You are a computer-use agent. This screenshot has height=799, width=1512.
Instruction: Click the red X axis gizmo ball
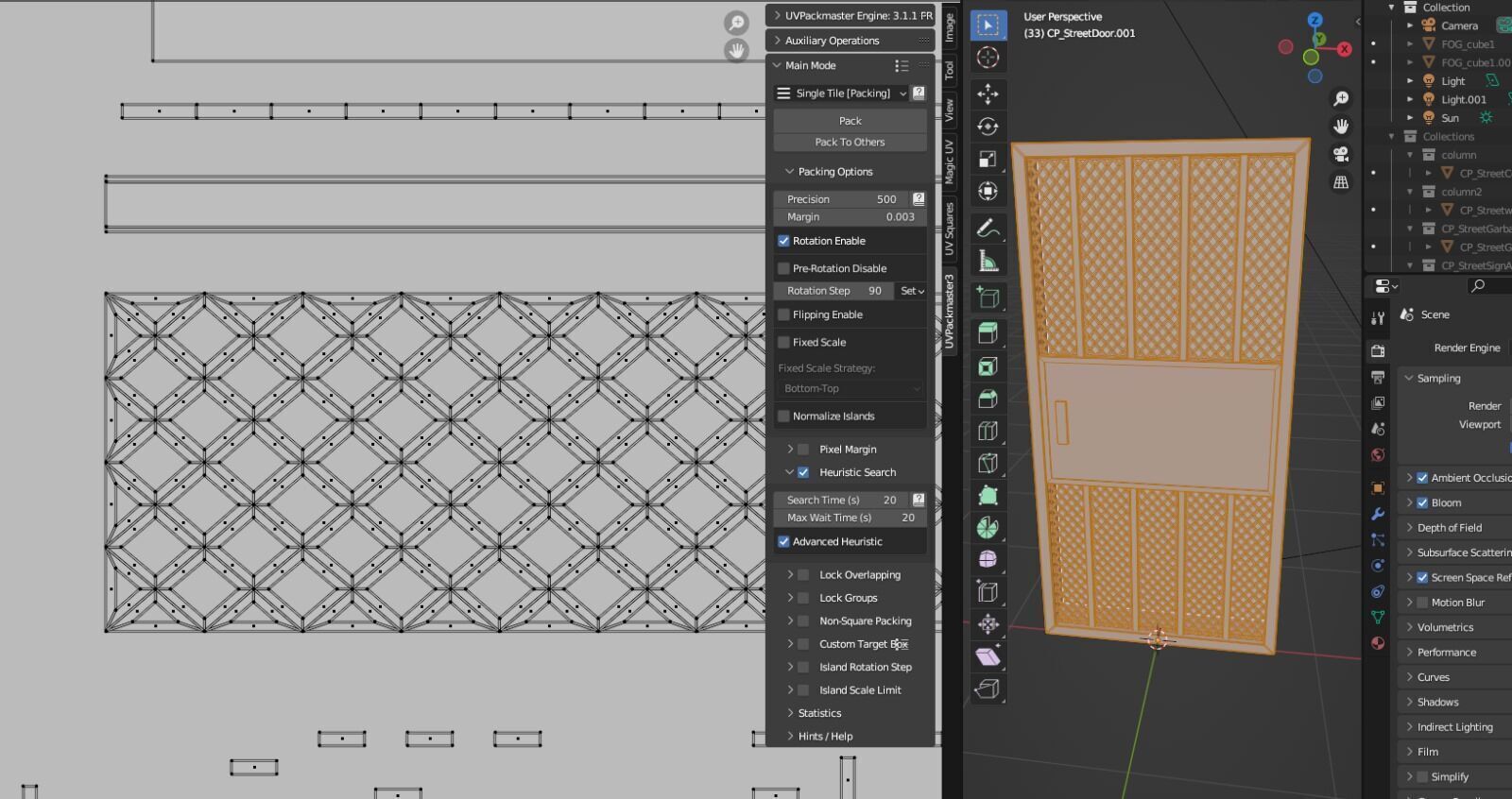[1345, 49]
